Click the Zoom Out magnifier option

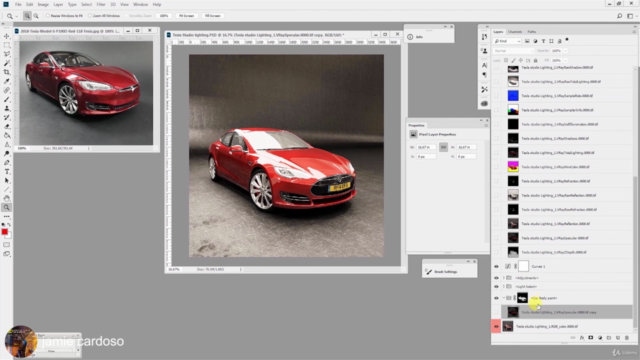36,16
